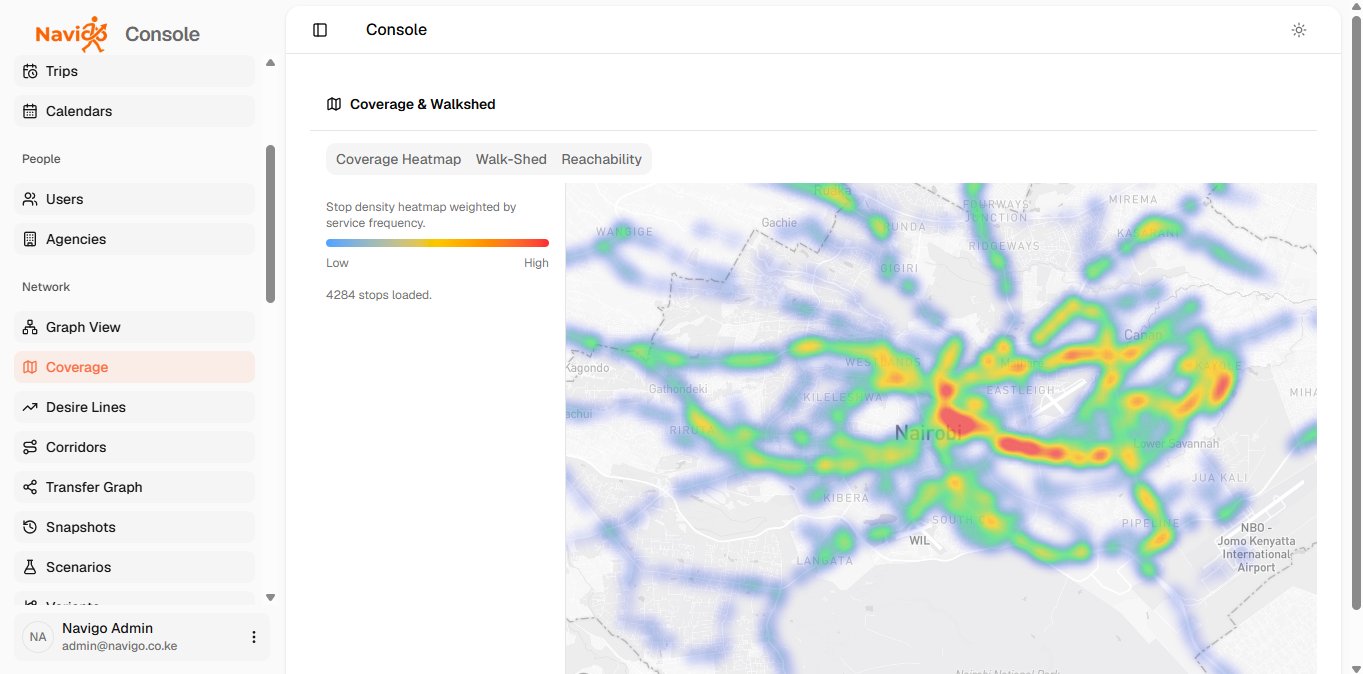Image resolution: width=1363 pixels, height=674 pixels.
Task: Click the Low-to-High heatmap color legend
Action: [x=437, y=243]
